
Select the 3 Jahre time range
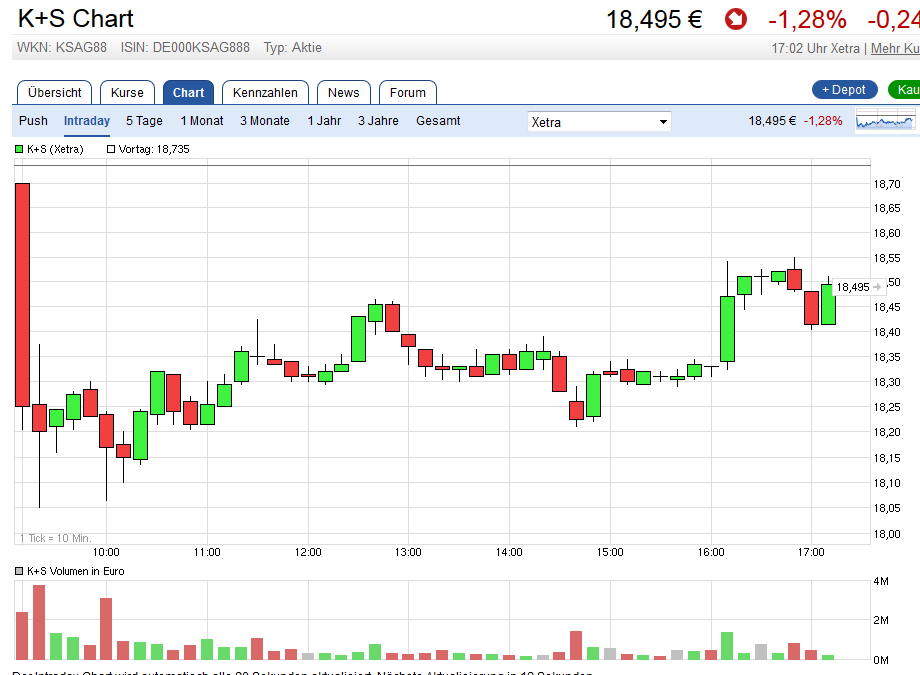378,121
